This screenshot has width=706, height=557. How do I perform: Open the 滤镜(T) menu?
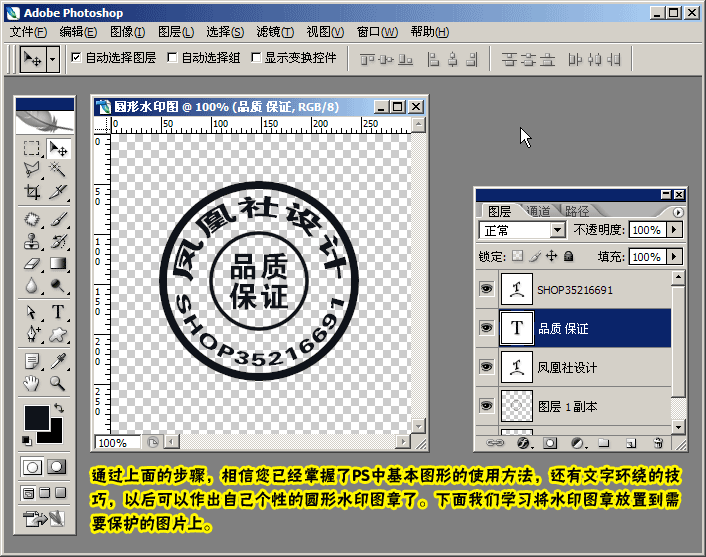coord(275,32)
